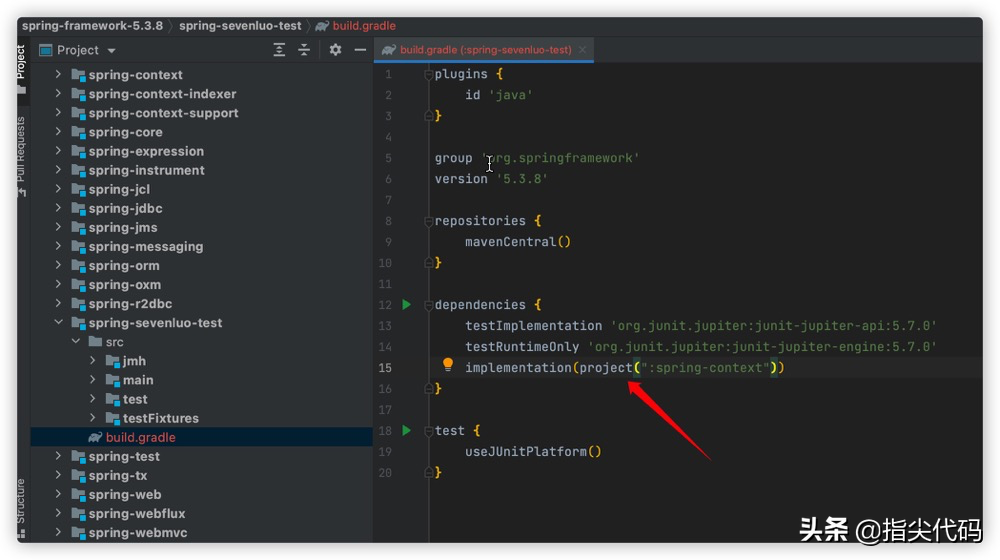Click version '5.3.8' value on line 6
The height and width of the screenshot is (560, 1000).
click(x=522, y=179)
